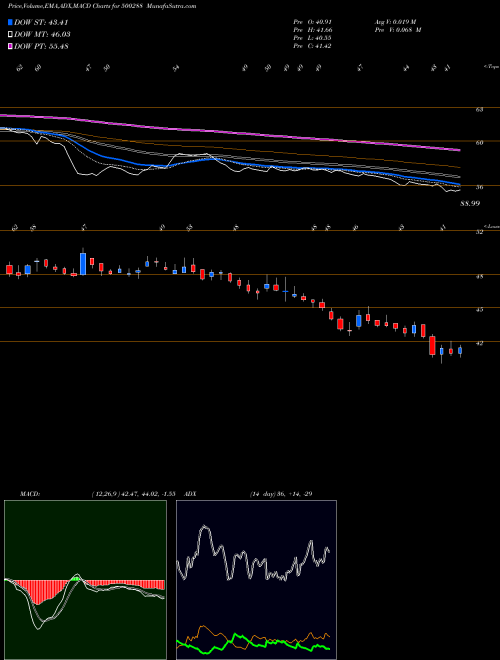Click the MACD (12,26,9) parameter values
The image size is (500, 660).
point(133,494)
